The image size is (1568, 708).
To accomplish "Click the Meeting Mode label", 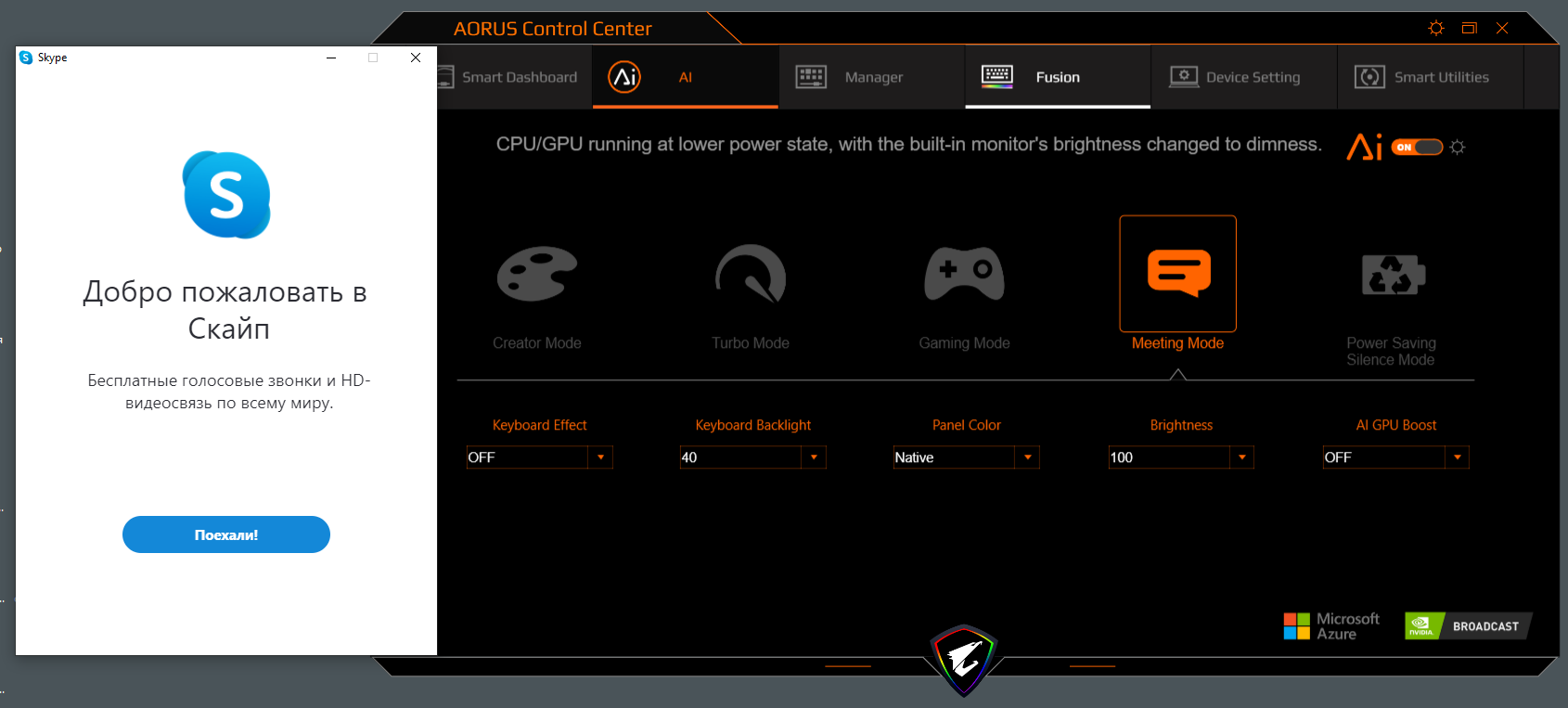I will [x=1178, y=343].
